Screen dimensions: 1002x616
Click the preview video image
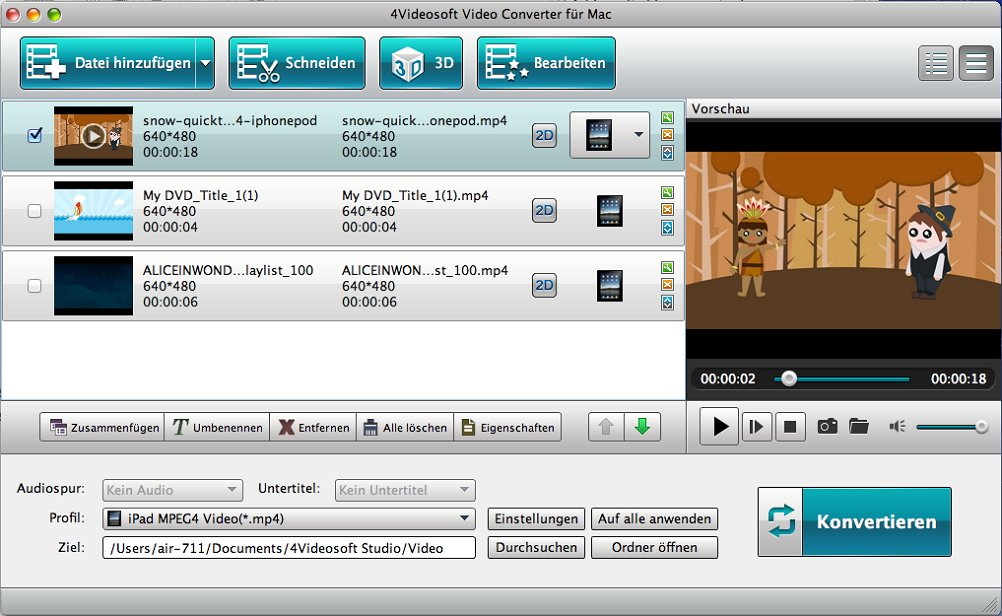pos(844,240)
